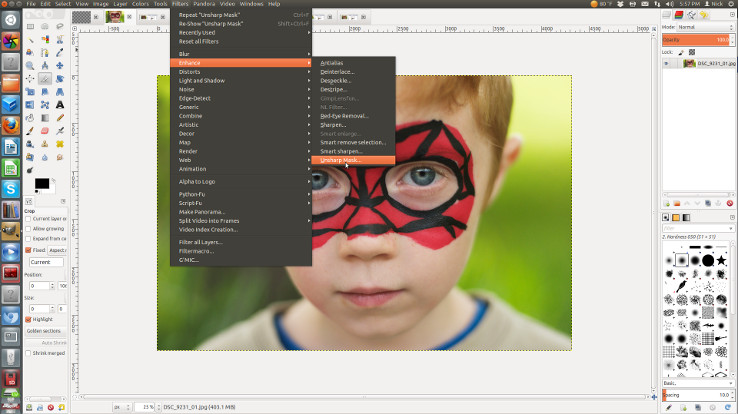
Task: Select the Text tool
Action: [60, 104]
